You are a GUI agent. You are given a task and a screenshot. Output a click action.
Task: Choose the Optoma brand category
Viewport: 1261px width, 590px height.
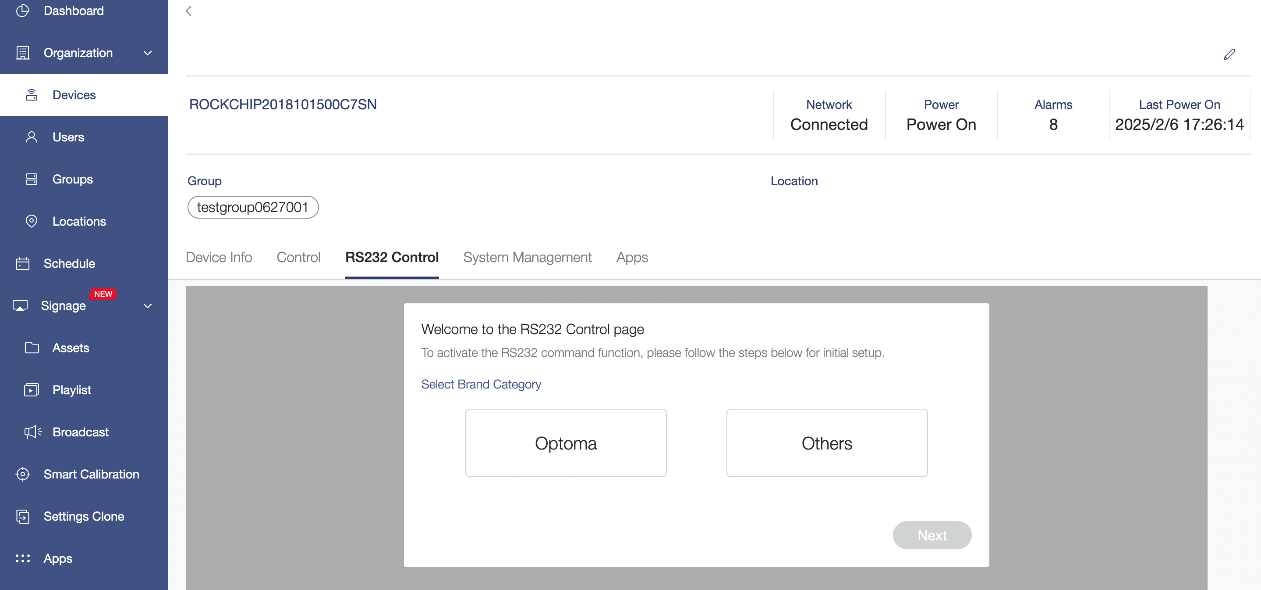tap(566, 443)
